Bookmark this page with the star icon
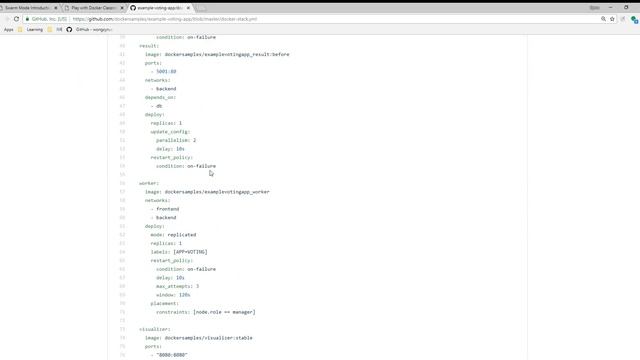 (x=612, y=19)
